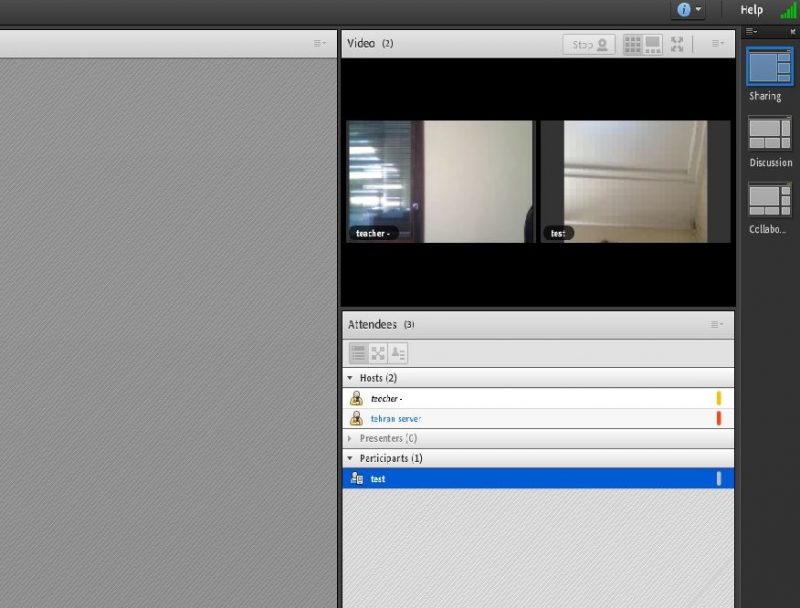
Task: Expand the Presenters group
Action: (x=350, y=438)
